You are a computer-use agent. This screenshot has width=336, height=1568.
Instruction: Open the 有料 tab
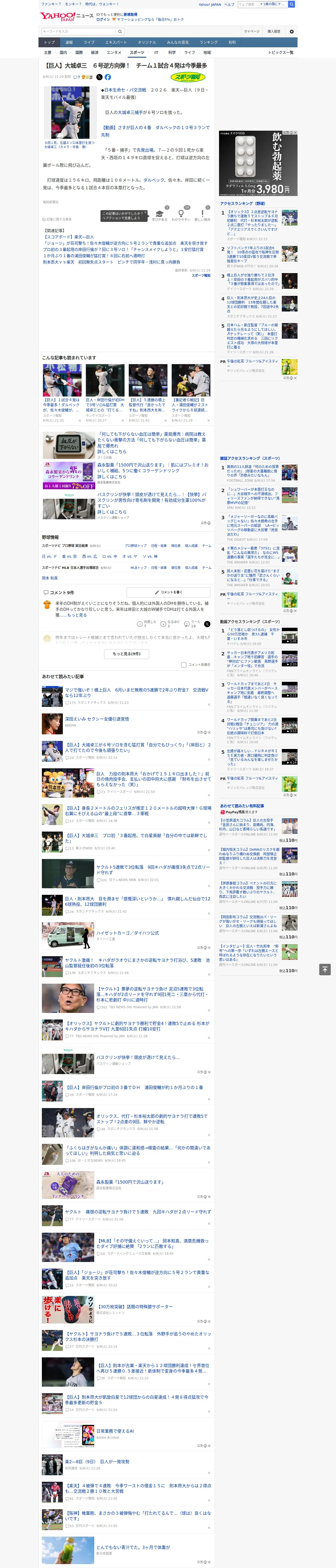click(x=232, y=43)
